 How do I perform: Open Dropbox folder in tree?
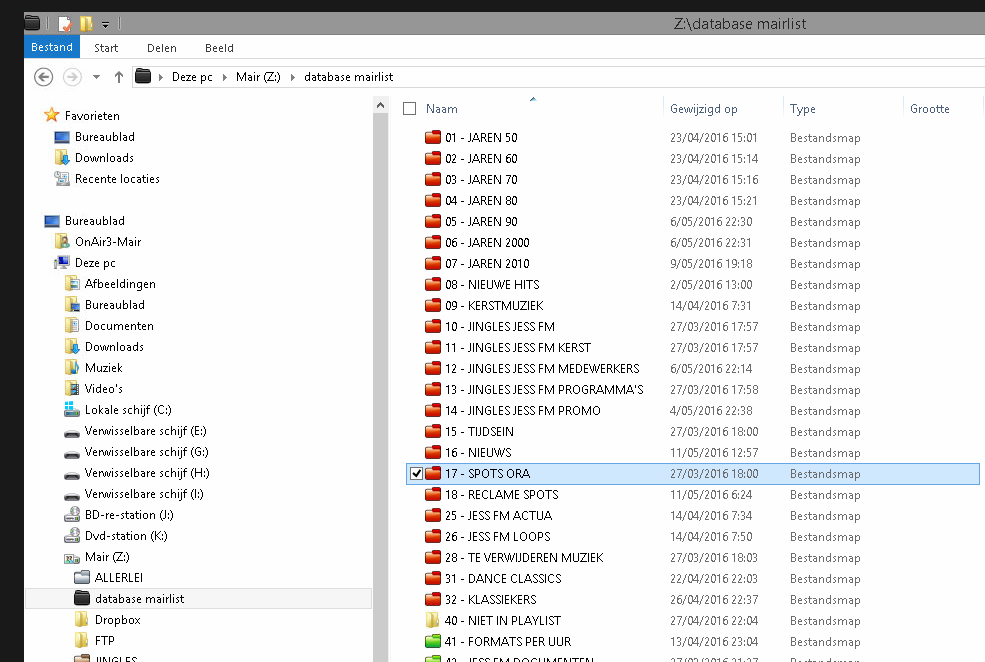tap(117, 620)
